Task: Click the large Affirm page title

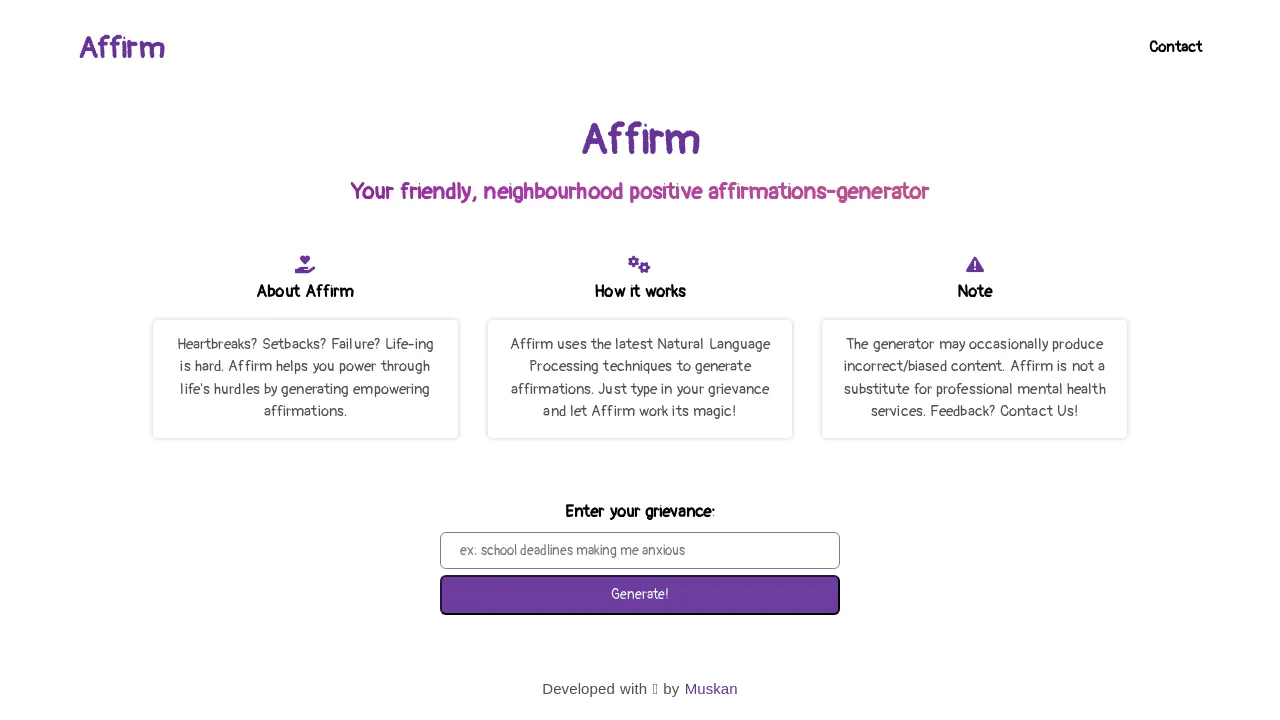Action: [640, 139]
